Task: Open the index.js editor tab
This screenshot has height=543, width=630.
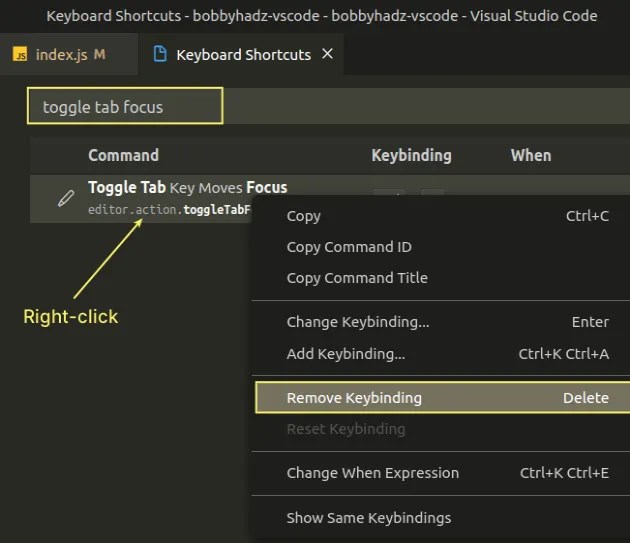Action: tap(68, 54)
